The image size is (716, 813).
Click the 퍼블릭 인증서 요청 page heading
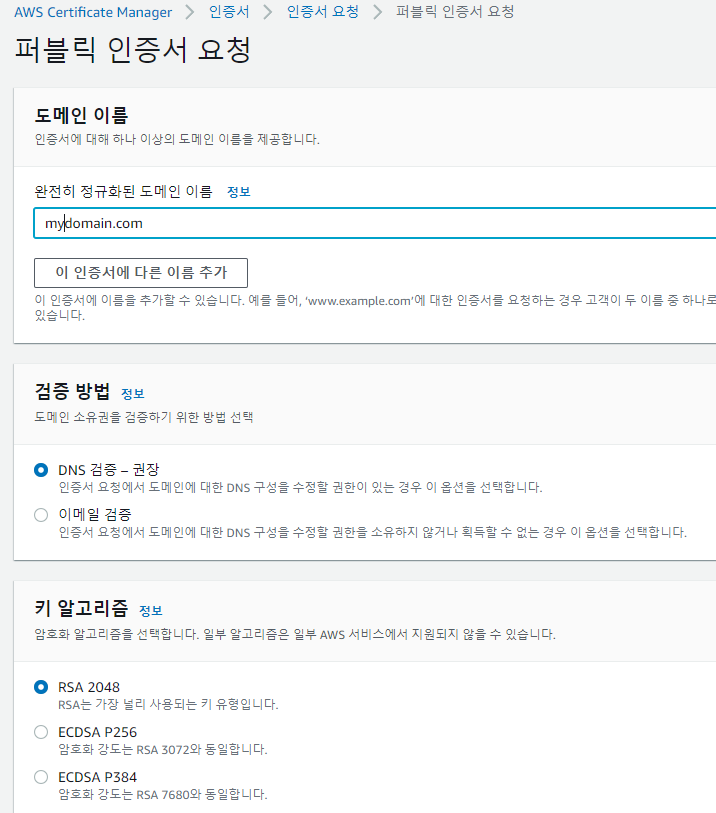[133, 50]
